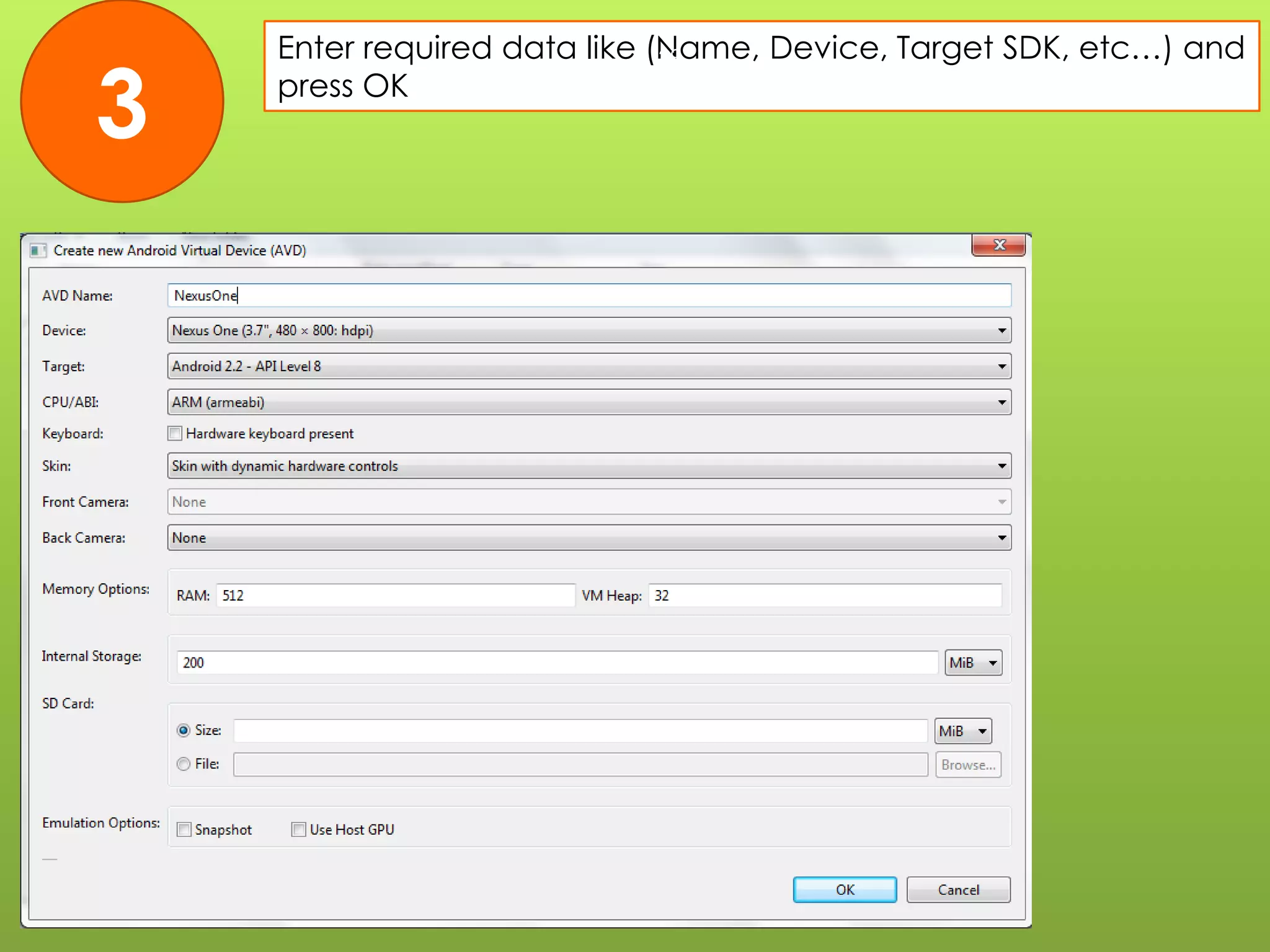The width and height of the screenshot is (1270, 952).
Task: Click the OK button
Action: 845,890
